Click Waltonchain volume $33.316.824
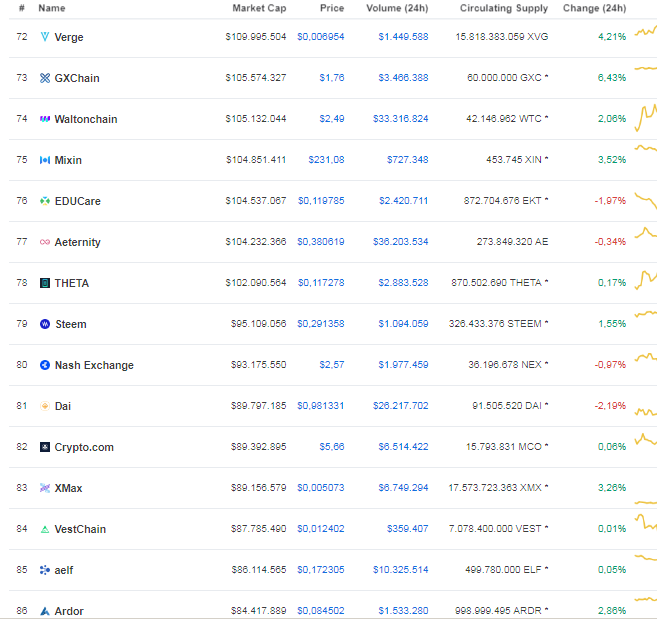This screenshot has width=657, height=620. click(401, 119)
